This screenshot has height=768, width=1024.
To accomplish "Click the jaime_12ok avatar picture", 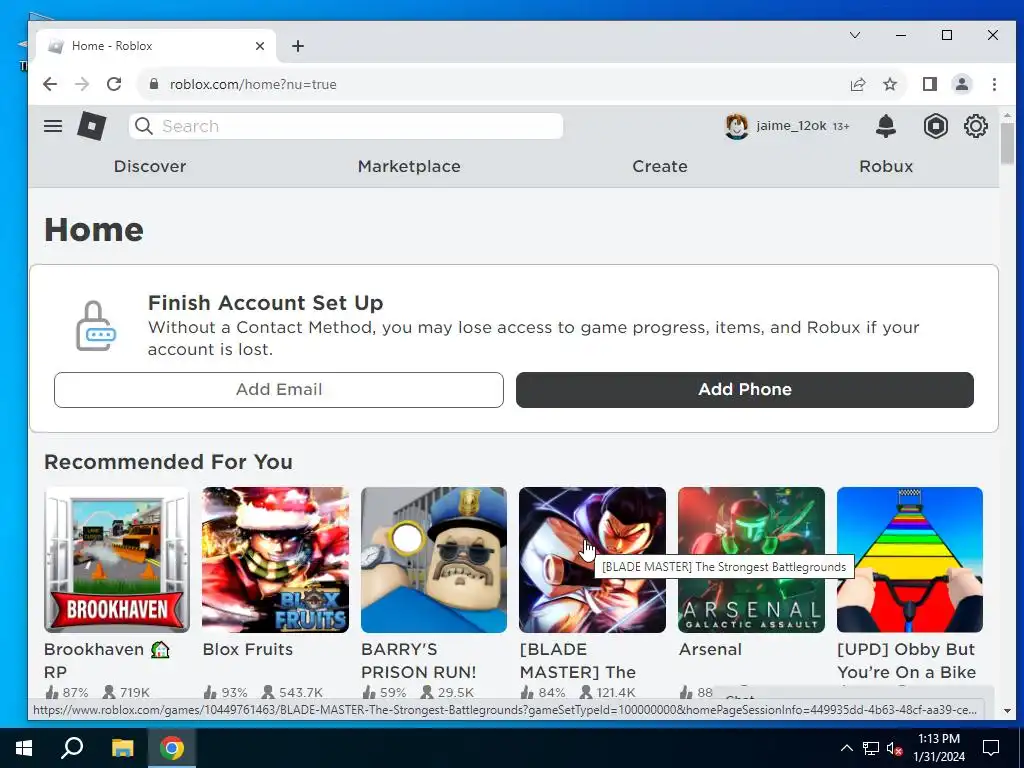I will click(x=737, y=126).
